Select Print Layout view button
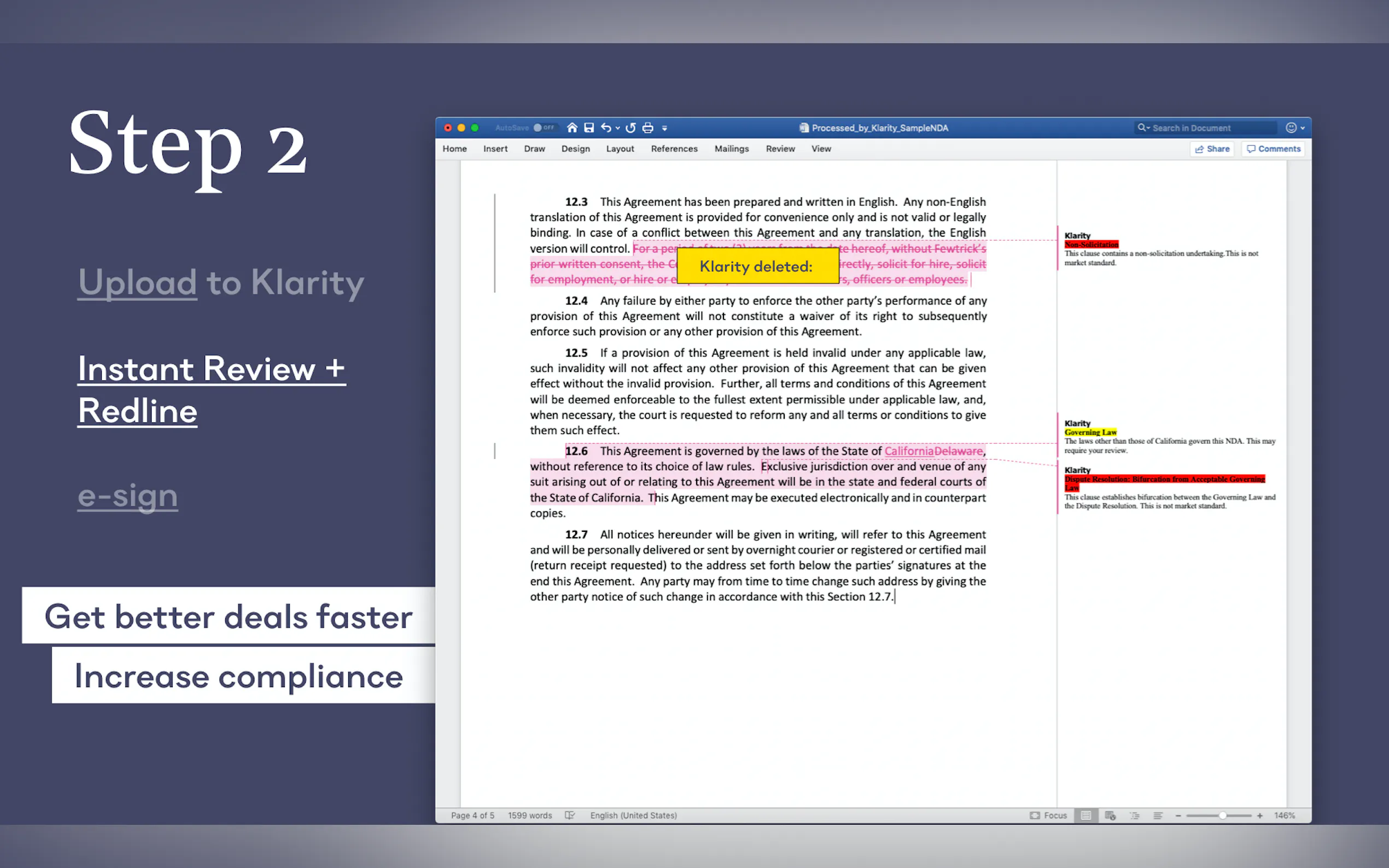The image size is (1389, 868). (1085, 815)
